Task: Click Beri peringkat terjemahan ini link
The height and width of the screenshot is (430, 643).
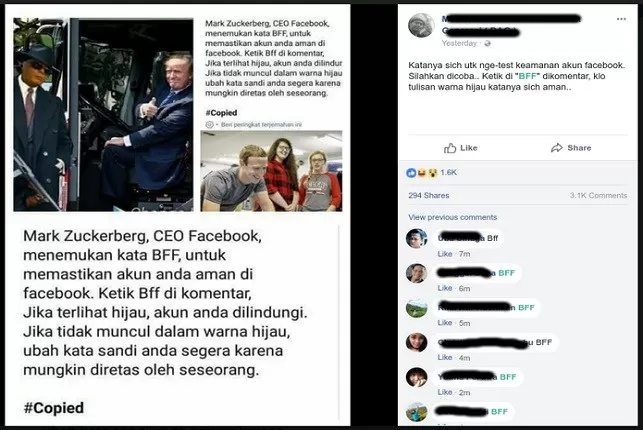Action: coord(261,124)
